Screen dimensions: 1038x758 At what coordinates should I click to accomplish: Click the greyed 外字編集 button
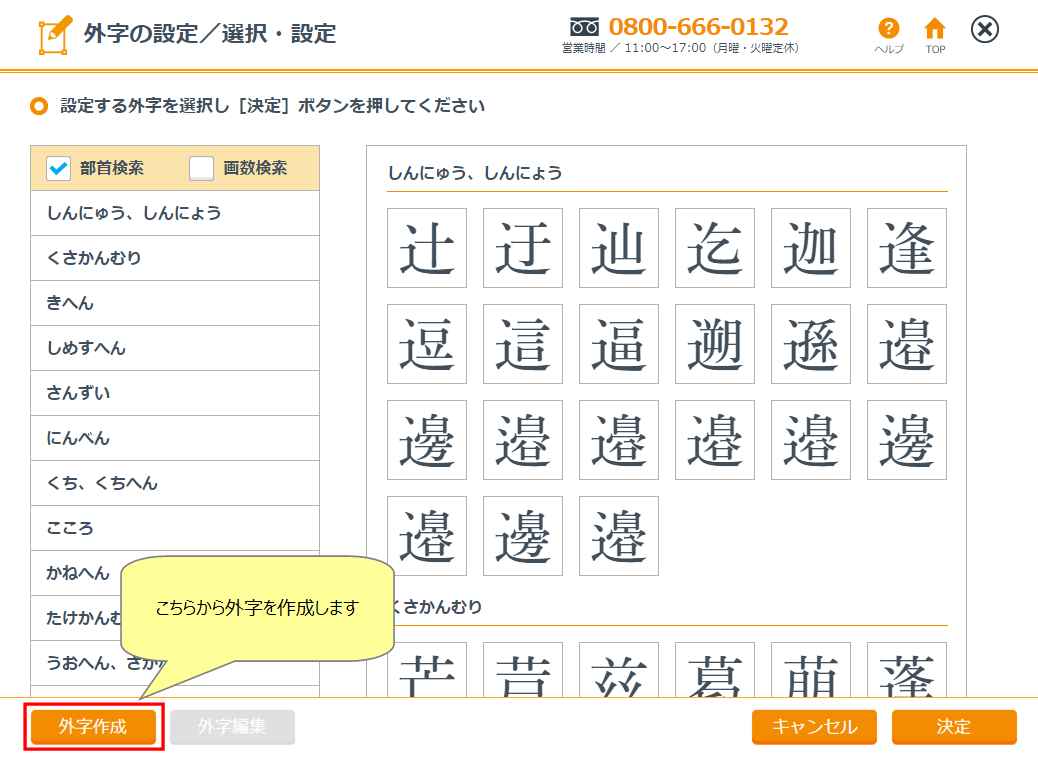232,727
